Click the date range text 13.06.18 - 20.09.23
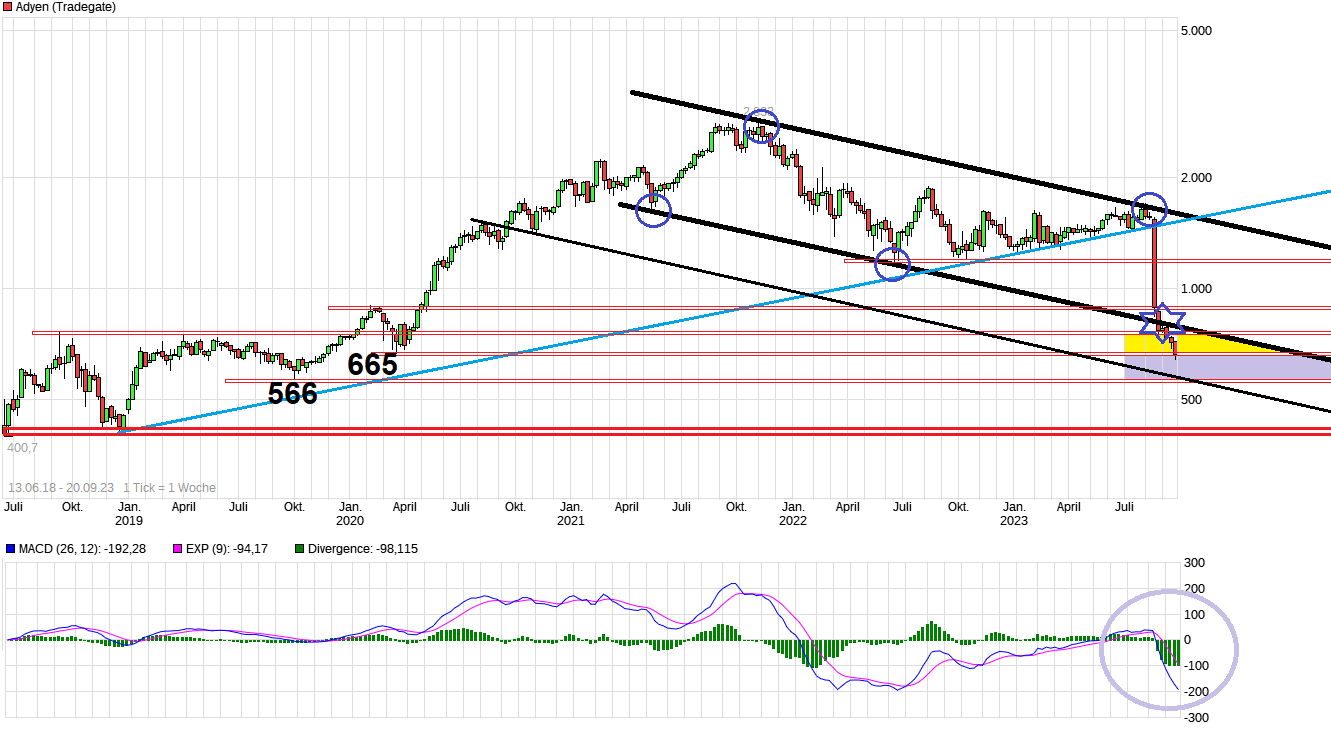This screenshot has width=1331, height=747. pyautogui.click(x=63, y=485)
